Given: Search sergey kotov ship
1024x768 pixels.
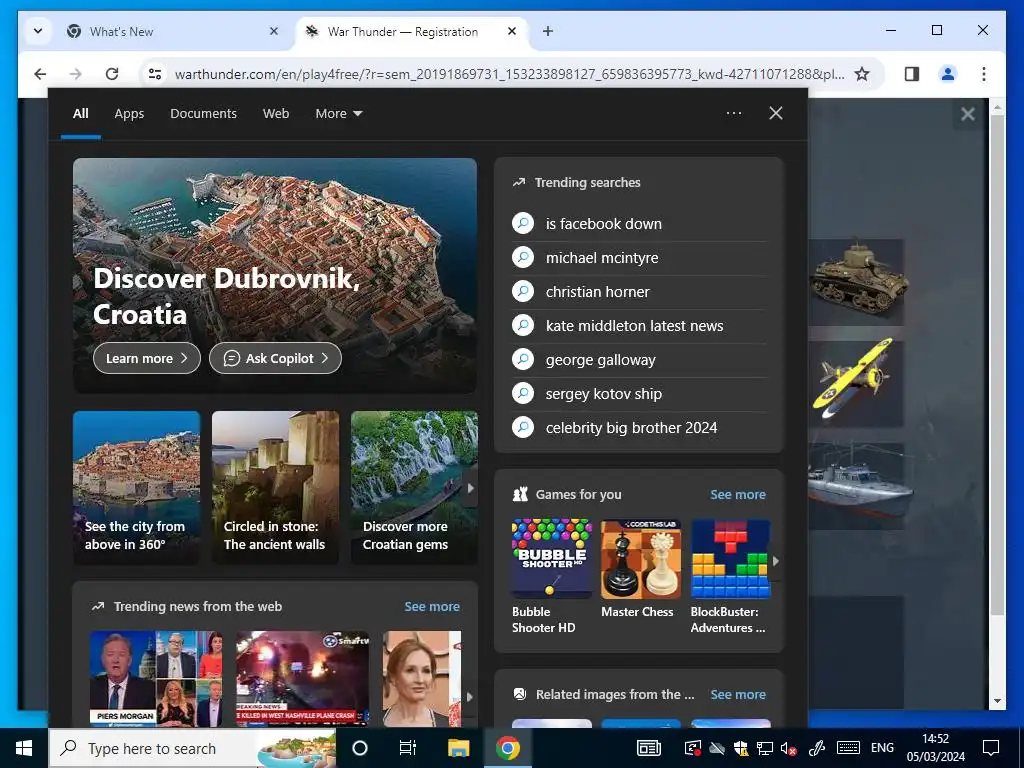Looking at the screenshot, I should point(640,394).
